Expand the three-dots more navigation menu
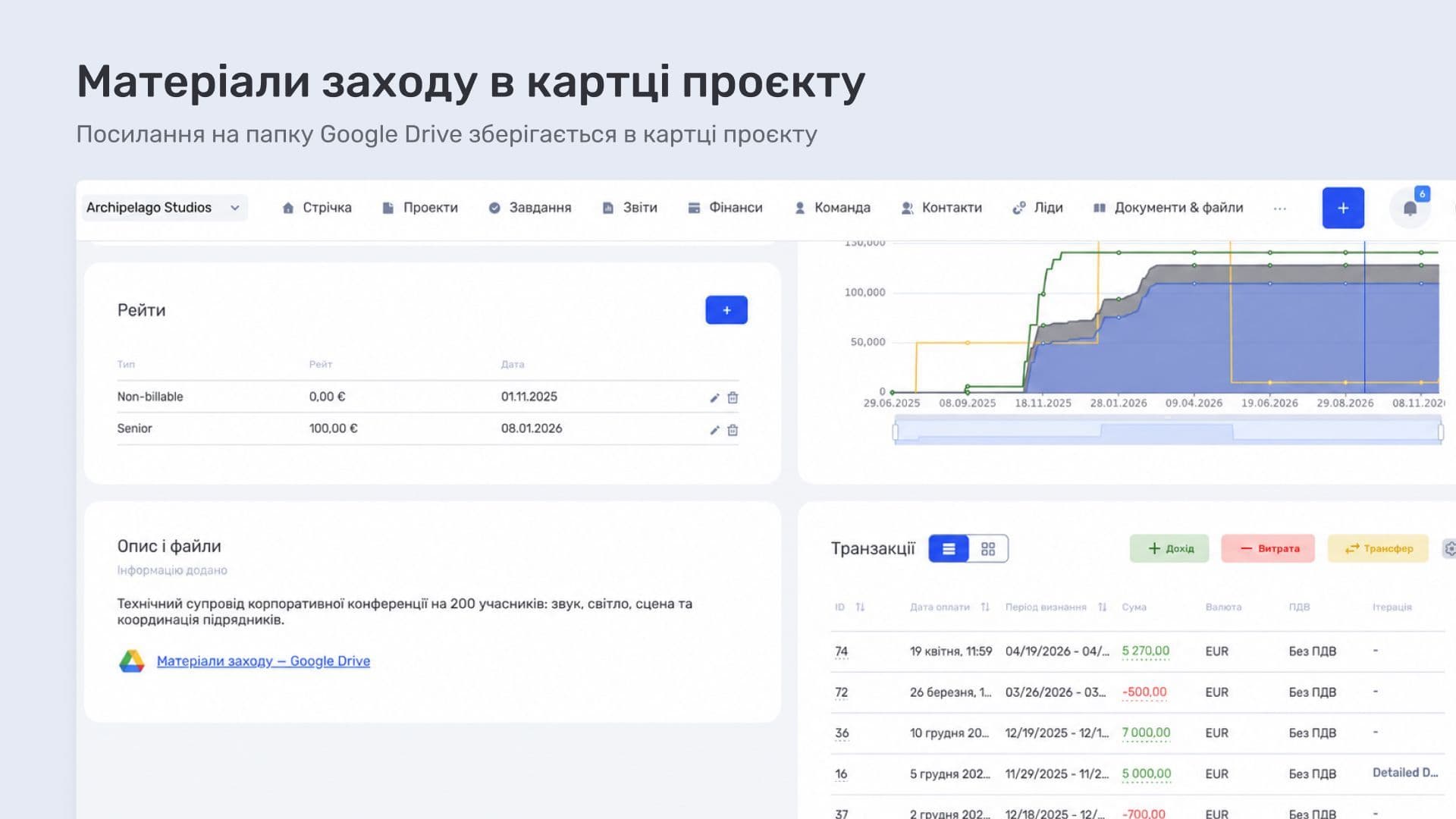 point(1280,209)
